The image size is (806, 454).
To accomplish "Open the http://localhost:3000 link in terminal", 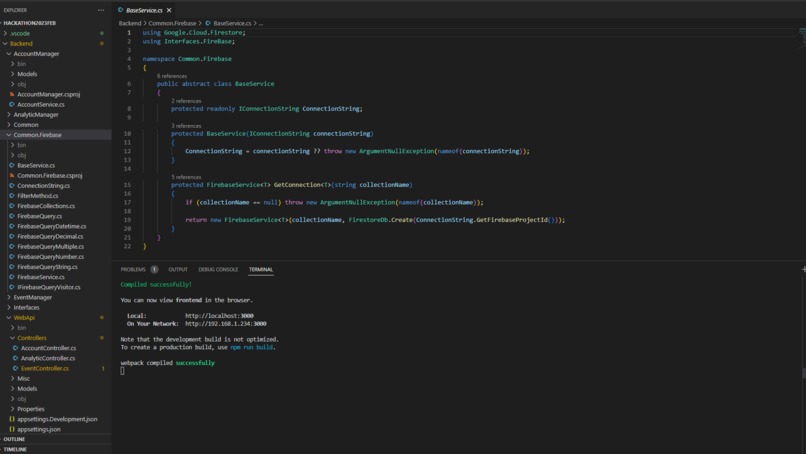I will 219,316.
